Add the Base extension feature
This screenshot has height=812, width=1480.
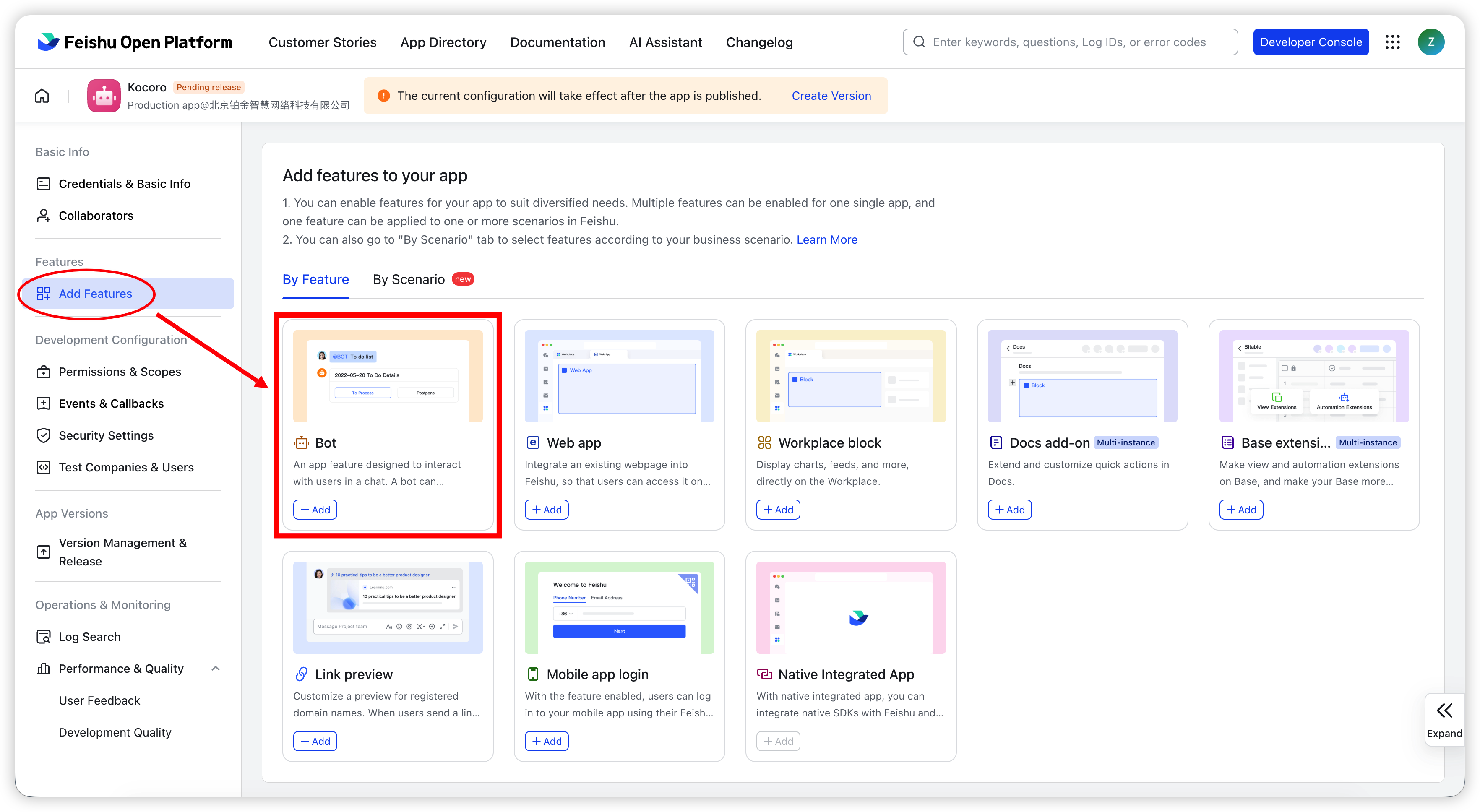tap(1241, 509)
